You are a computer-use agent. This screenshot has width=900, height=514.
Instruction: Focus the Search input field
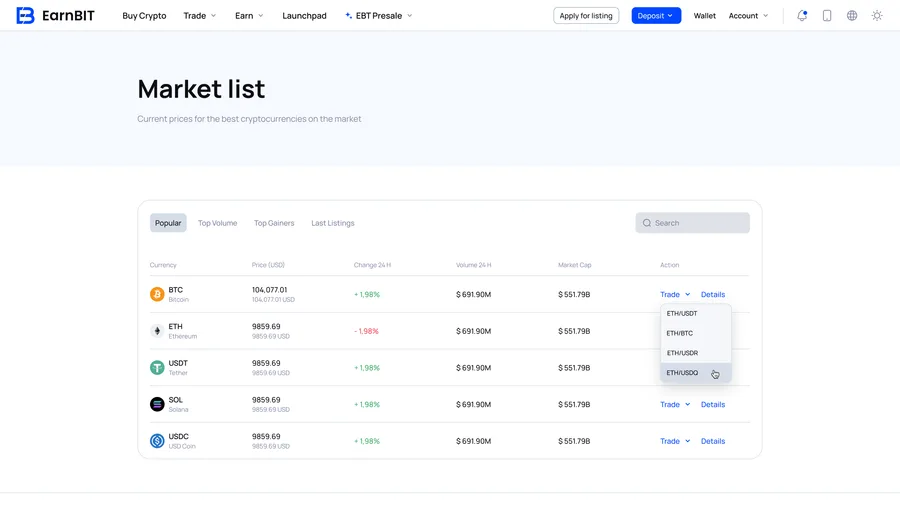(x=692, y=223)
